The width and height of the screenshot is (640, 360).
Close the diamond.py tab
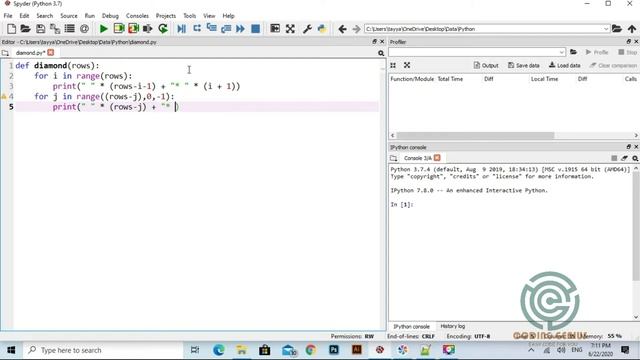[51, 52]
